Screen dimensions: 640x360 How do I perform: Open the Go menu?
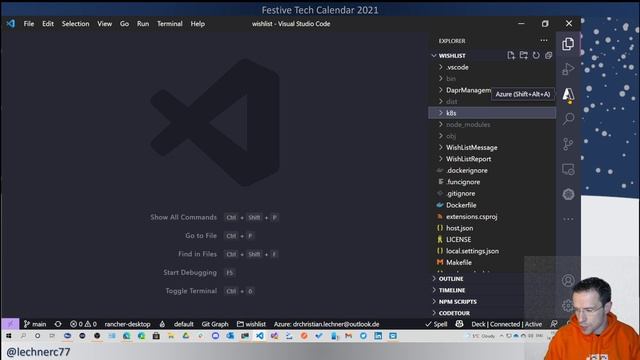pos(124,24)
